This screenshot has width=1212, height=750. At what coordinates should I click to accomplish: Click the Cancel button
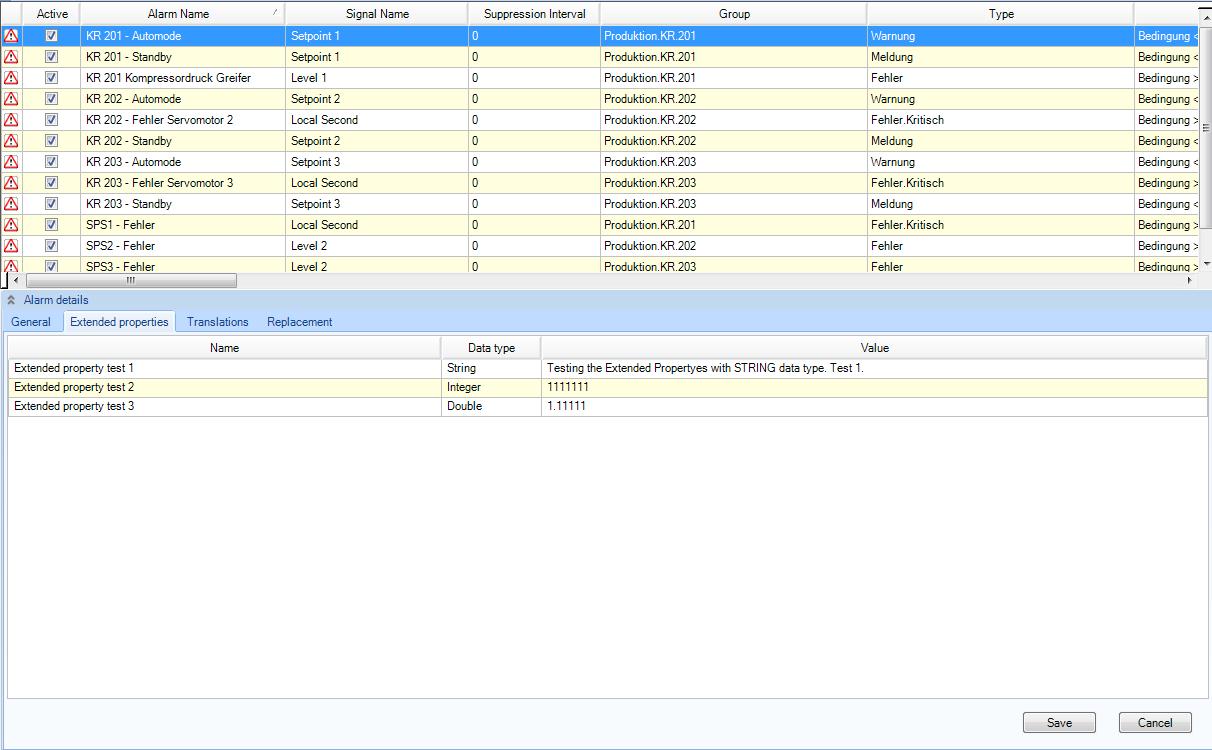point(1154,723)
